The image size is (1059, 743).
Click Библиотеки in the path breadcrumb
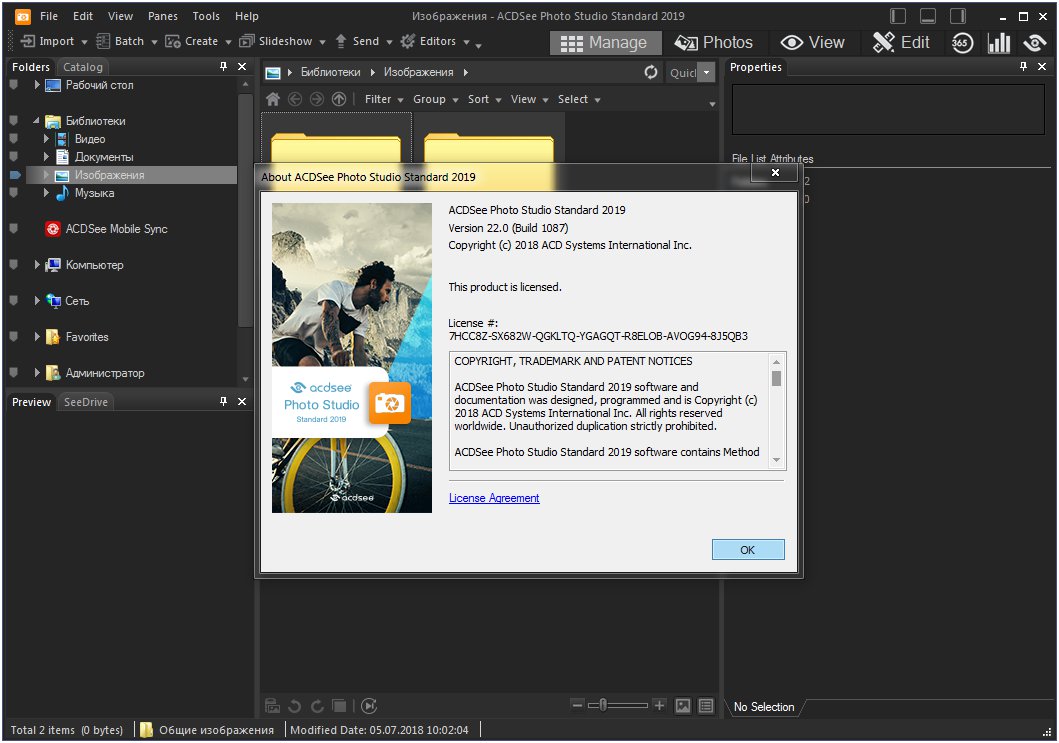click(330, 72)
